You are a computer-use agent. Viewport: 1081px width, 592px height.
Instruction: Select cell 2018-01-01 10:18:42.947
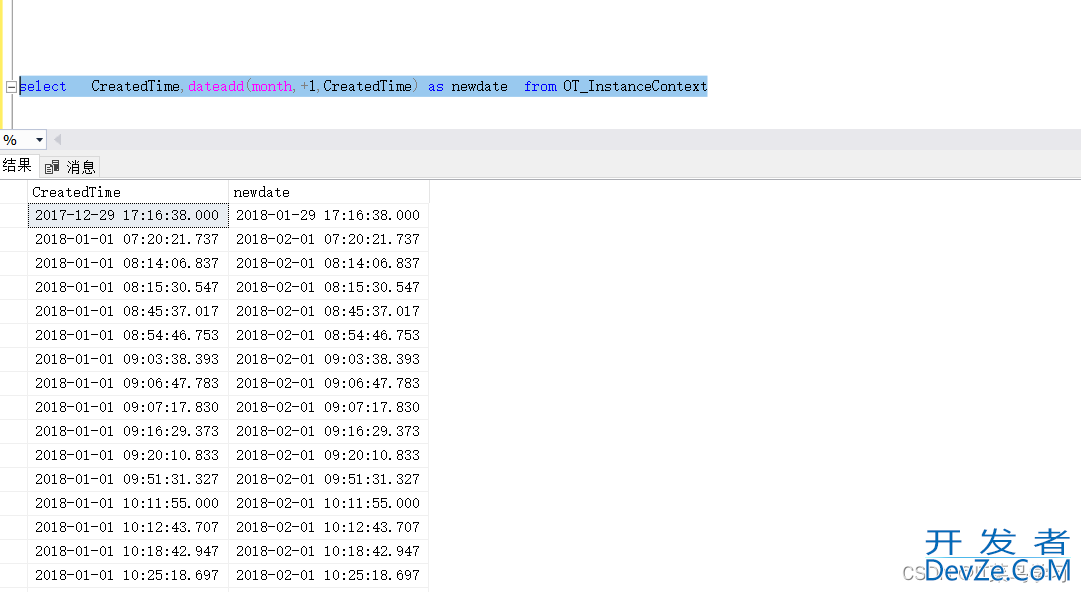point(128,551)
